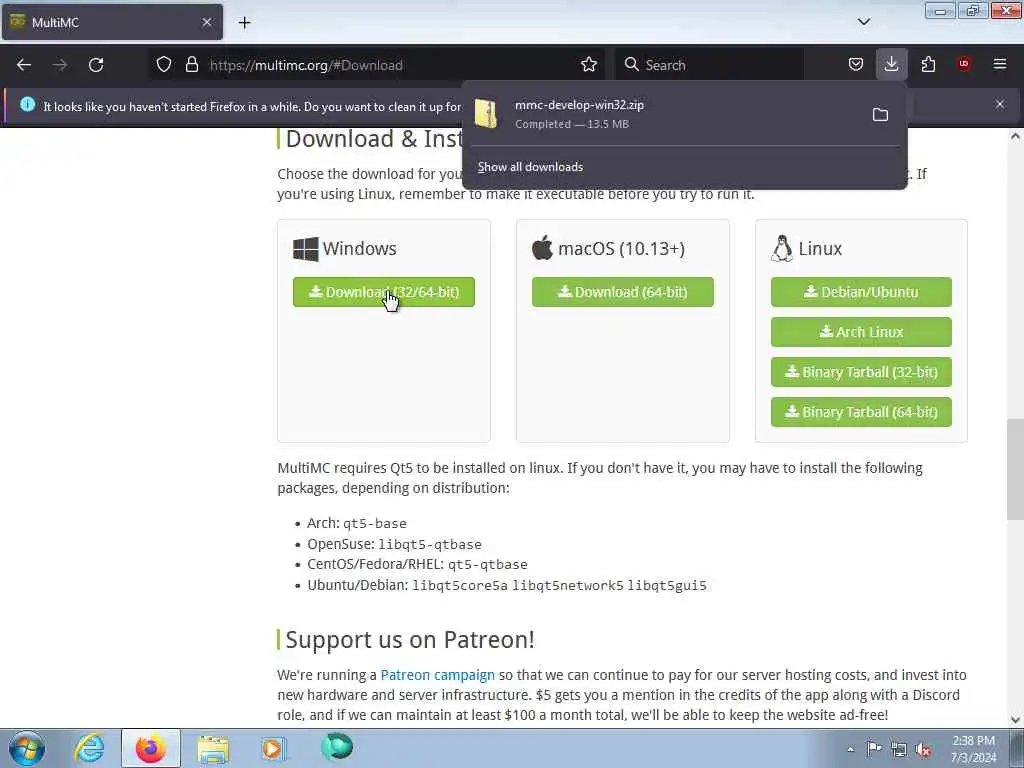Viewport: 1024px width, 768px height.
Task: Download Binary Tarball (64-bit)
Action: click(861, 412)
